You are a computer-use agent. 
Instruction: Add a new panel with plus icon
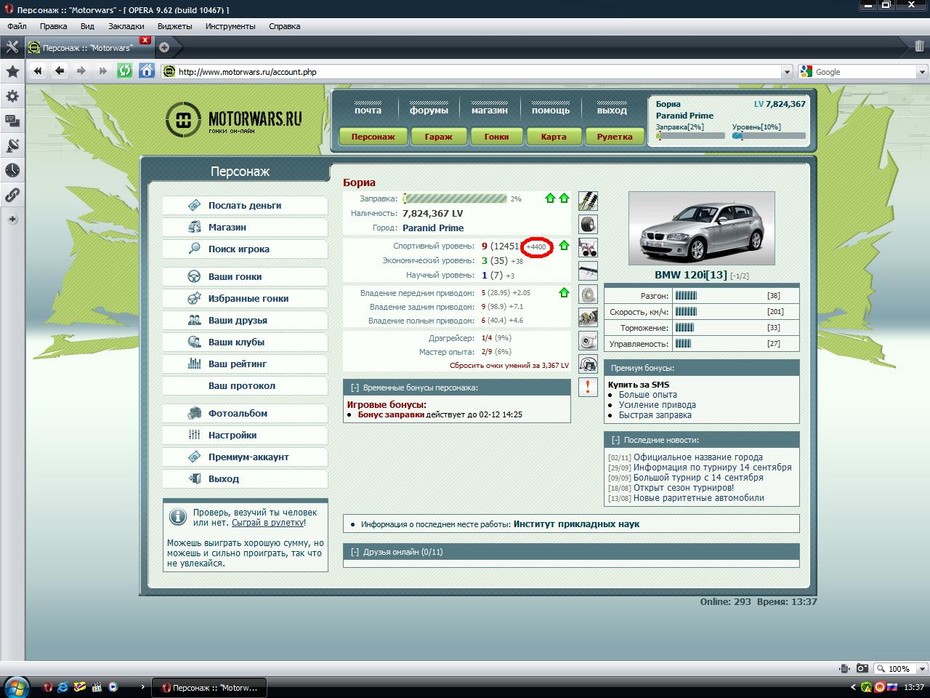point(12,219)
